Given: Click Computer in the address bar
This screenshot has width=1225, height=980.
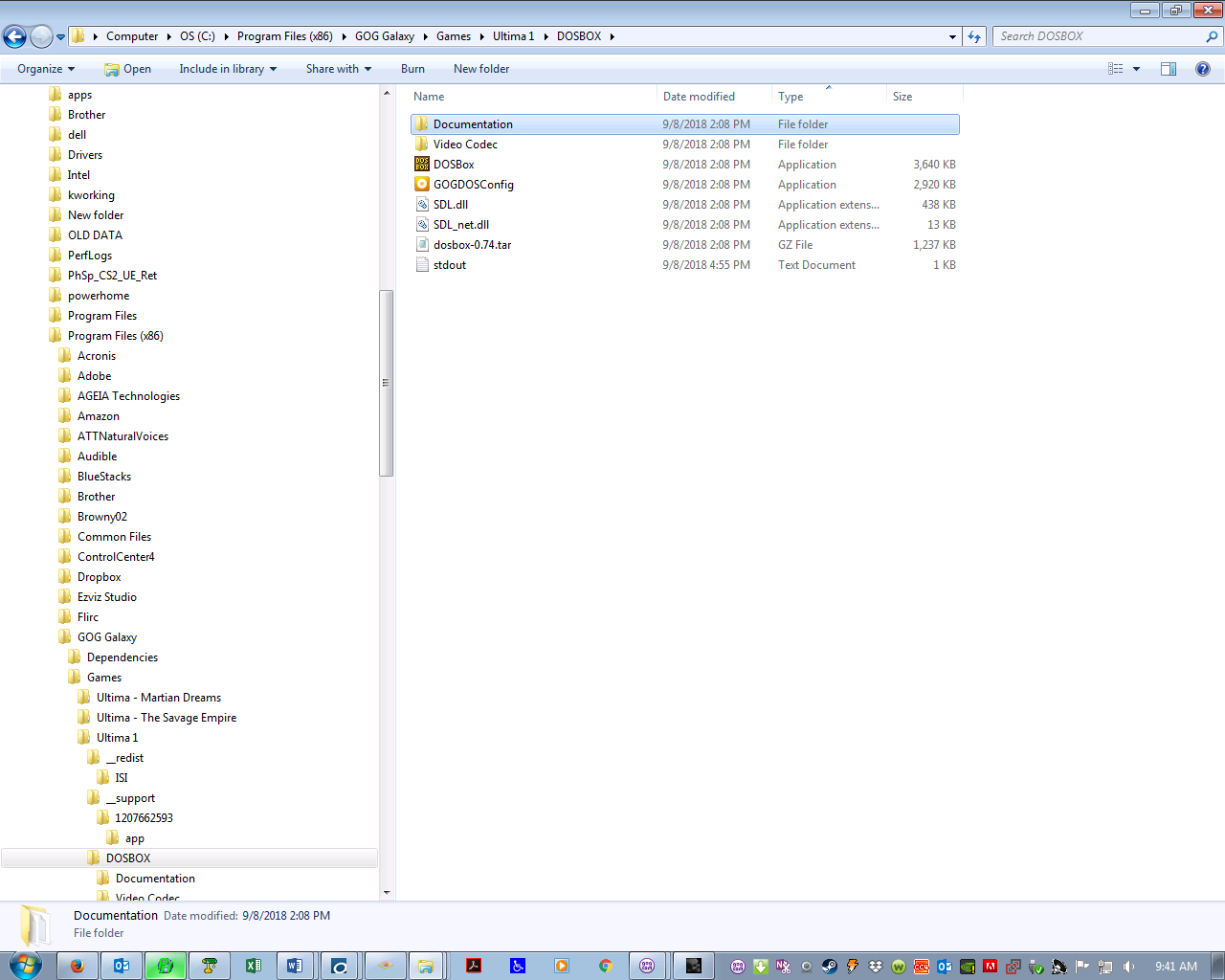Looking at the screenshot, I should [x=132, y=36].
